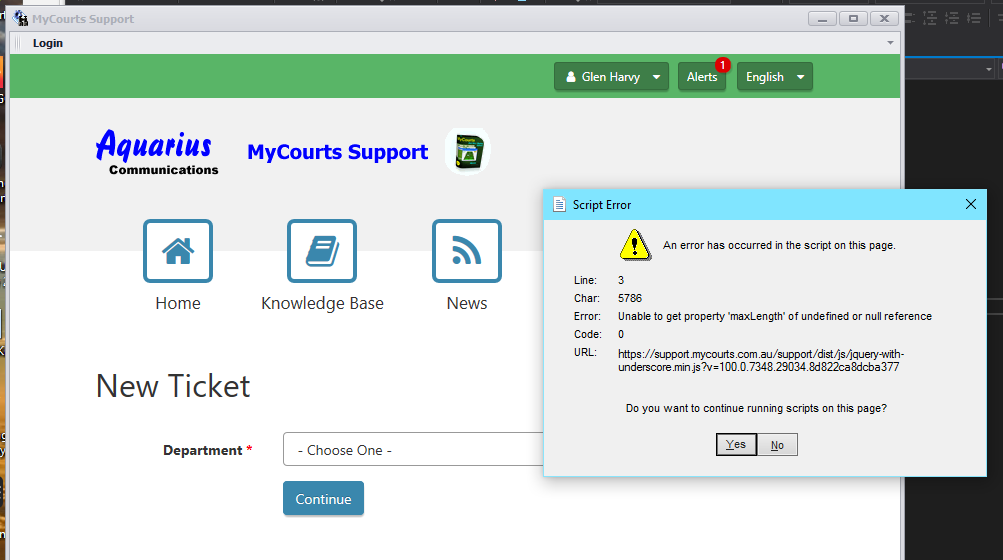Open the Department Choose One dropdown
Screen dimensions: 1003x560
[x=412, y=450]
